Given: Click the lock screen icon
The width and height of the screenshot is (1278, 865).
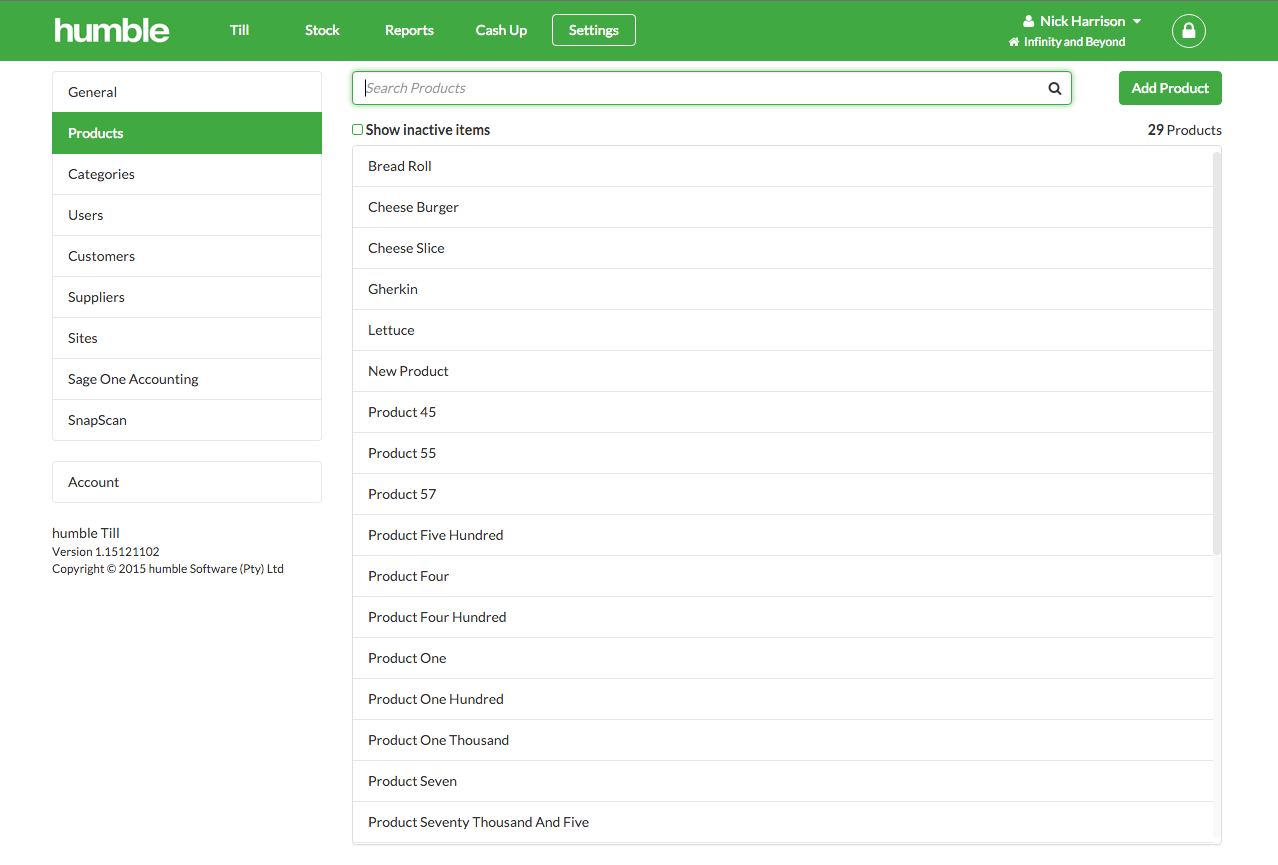Looking at the screenshot, I should tap(1188, 31).
